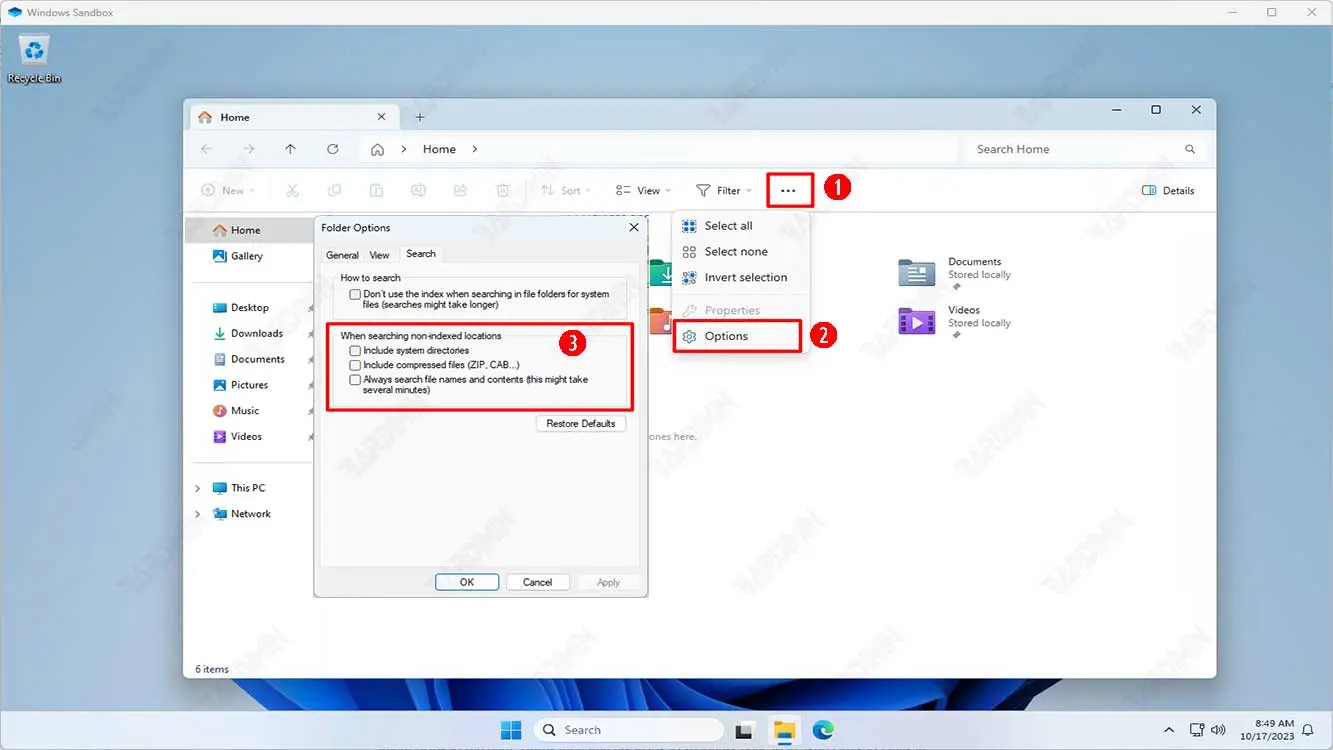The height and width of the screenshot is (750, 1333).
Task: Choose Options from the context menu
Action: click(x=726, y=336)
